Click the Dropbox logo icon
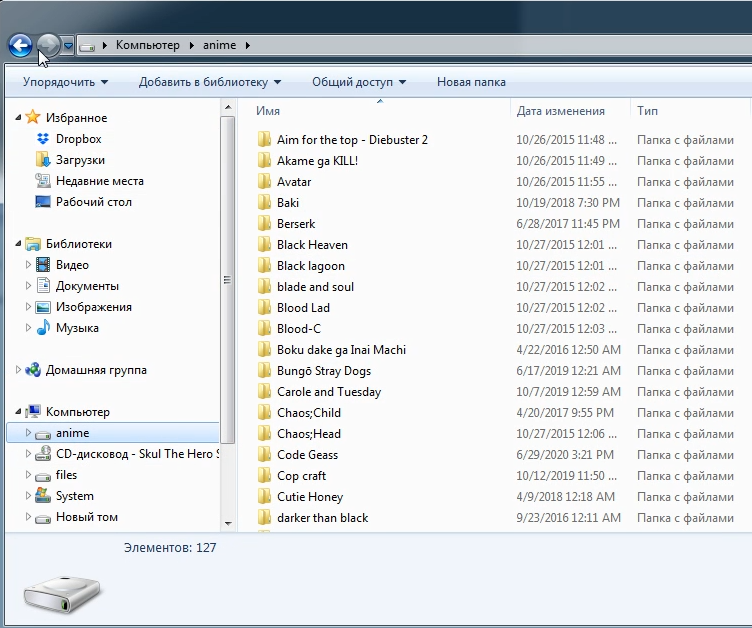This screenshot has height=628, width=752. pyautogui.click(x=43, y=139)
